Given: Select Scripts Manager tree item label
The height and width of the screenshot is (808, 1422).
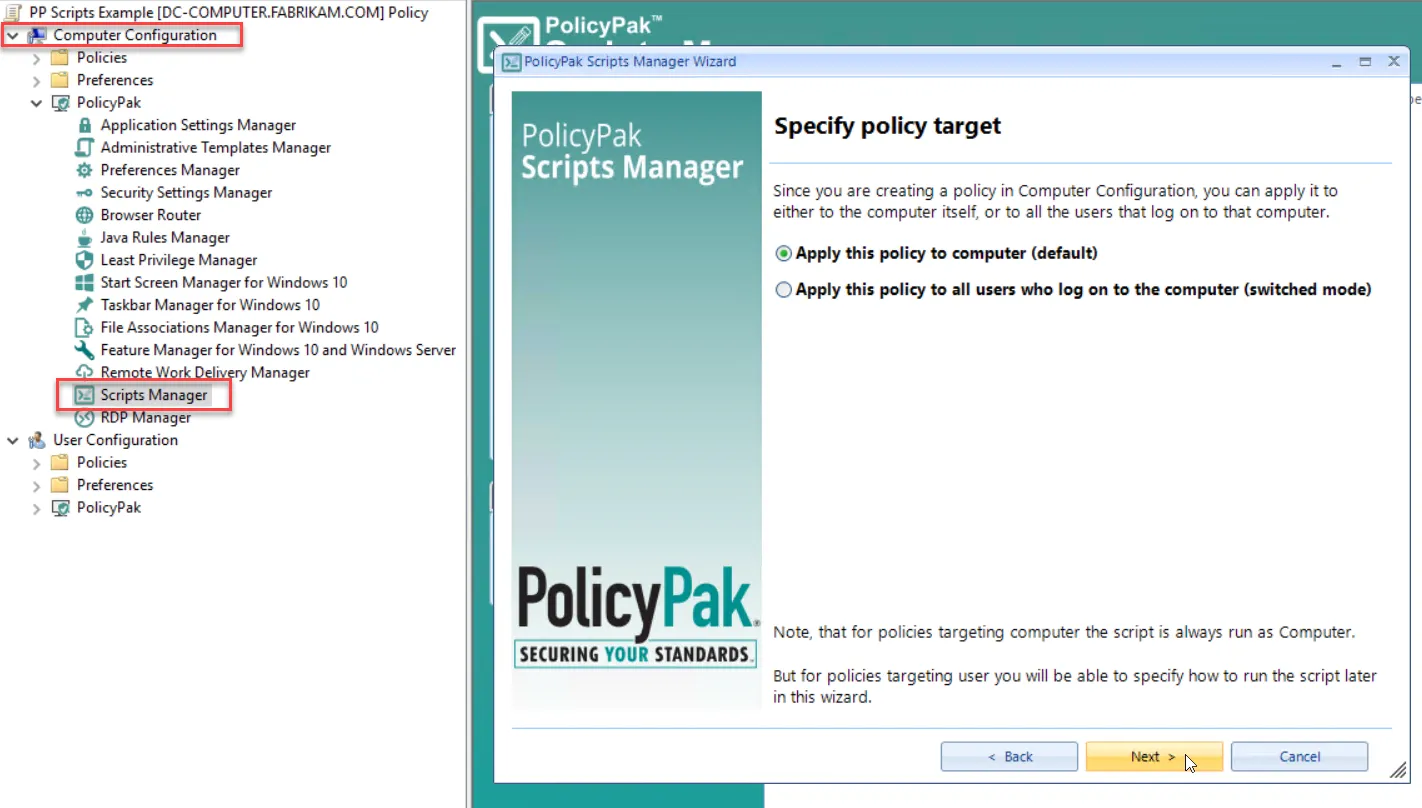Looking at the screenshot, I should click(154, 395).
